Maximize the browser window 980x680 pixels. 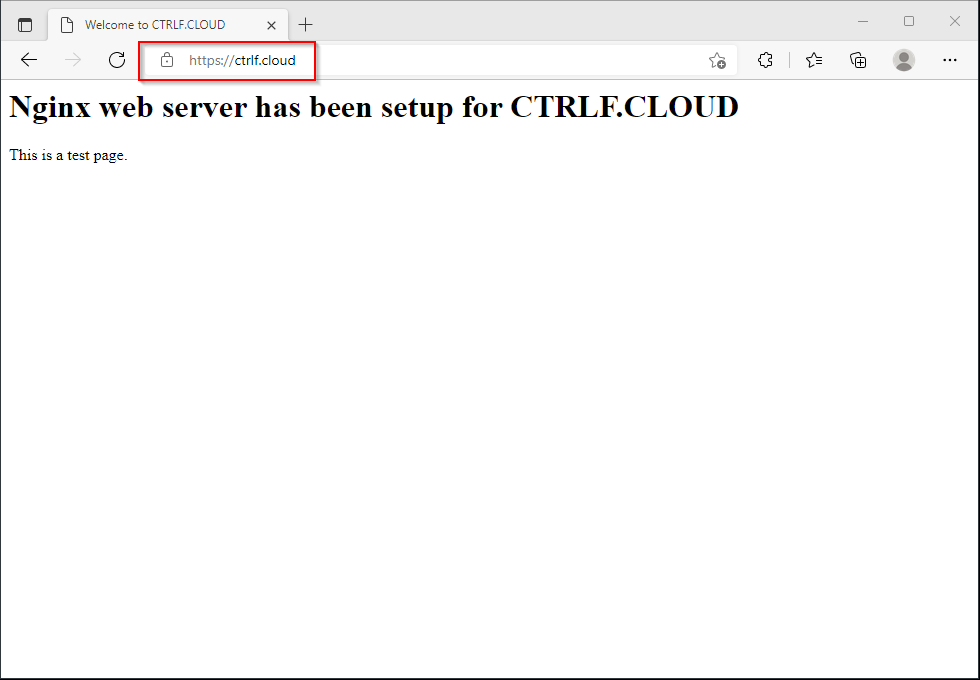(x=909, y=21)
